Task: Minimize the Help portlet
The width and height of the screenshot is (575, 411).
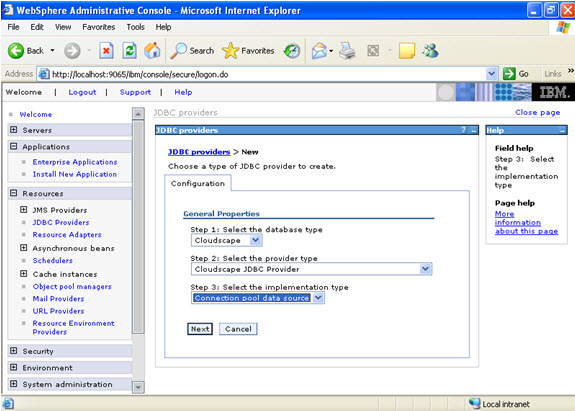Action: point(563,131)
